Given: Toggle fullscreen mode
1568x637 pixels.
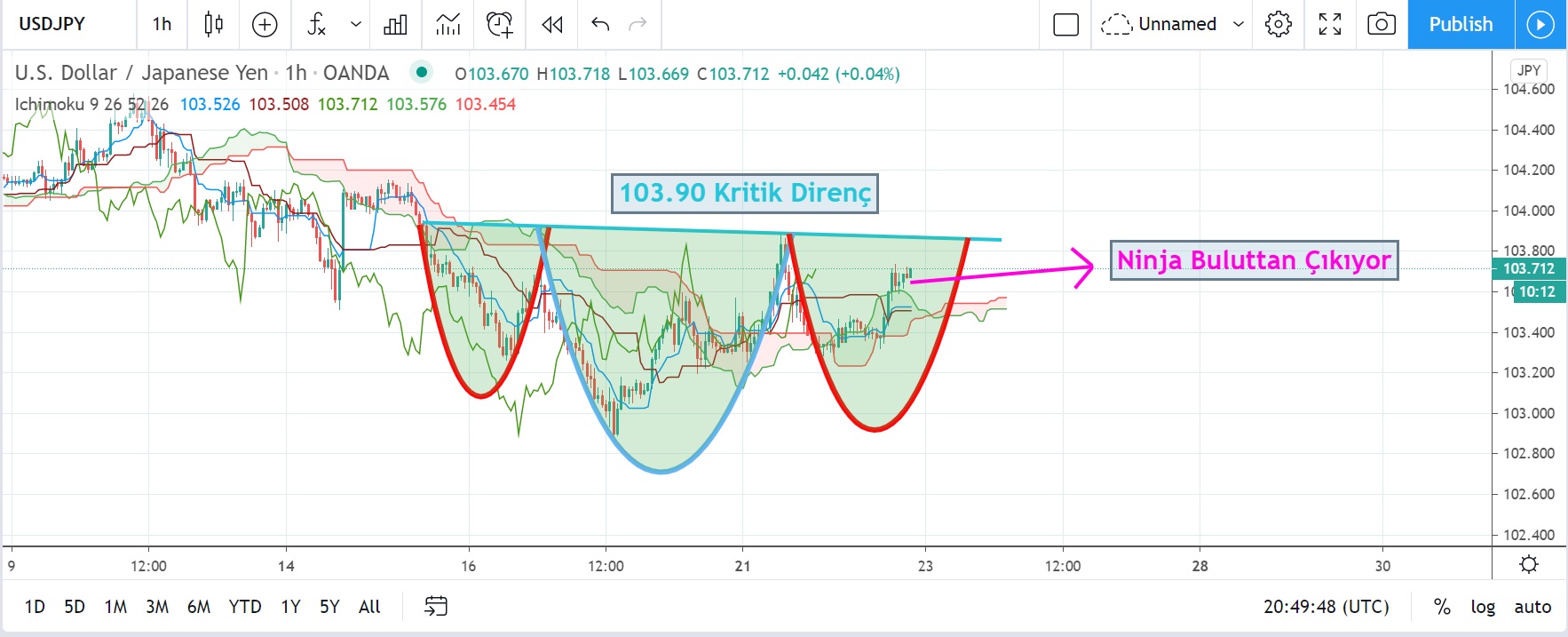Looking at the screenshot, I should (x=1330, y=24).
